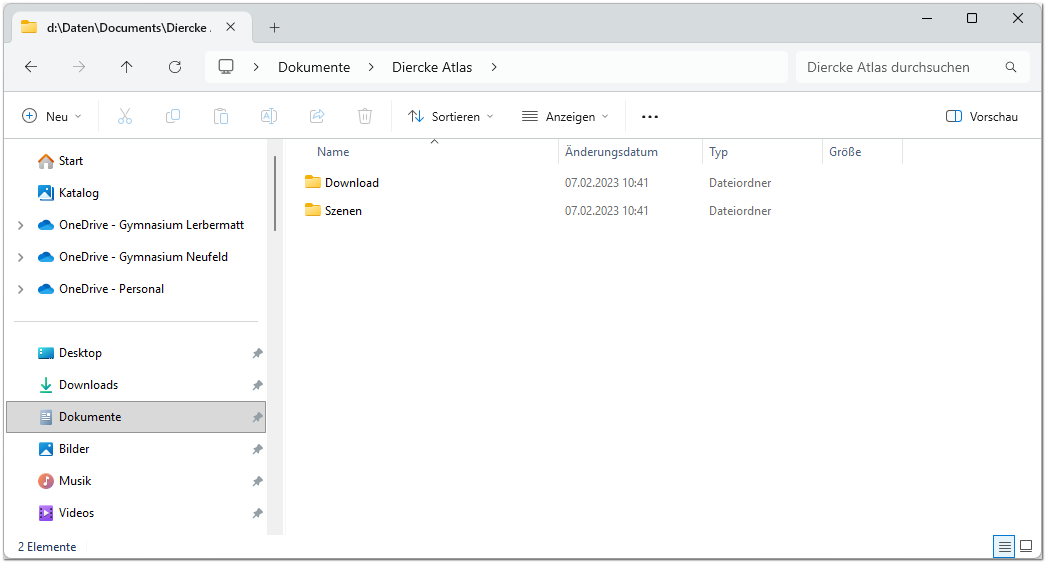Open the Anzeigen view dropdown

pos(565,117)
